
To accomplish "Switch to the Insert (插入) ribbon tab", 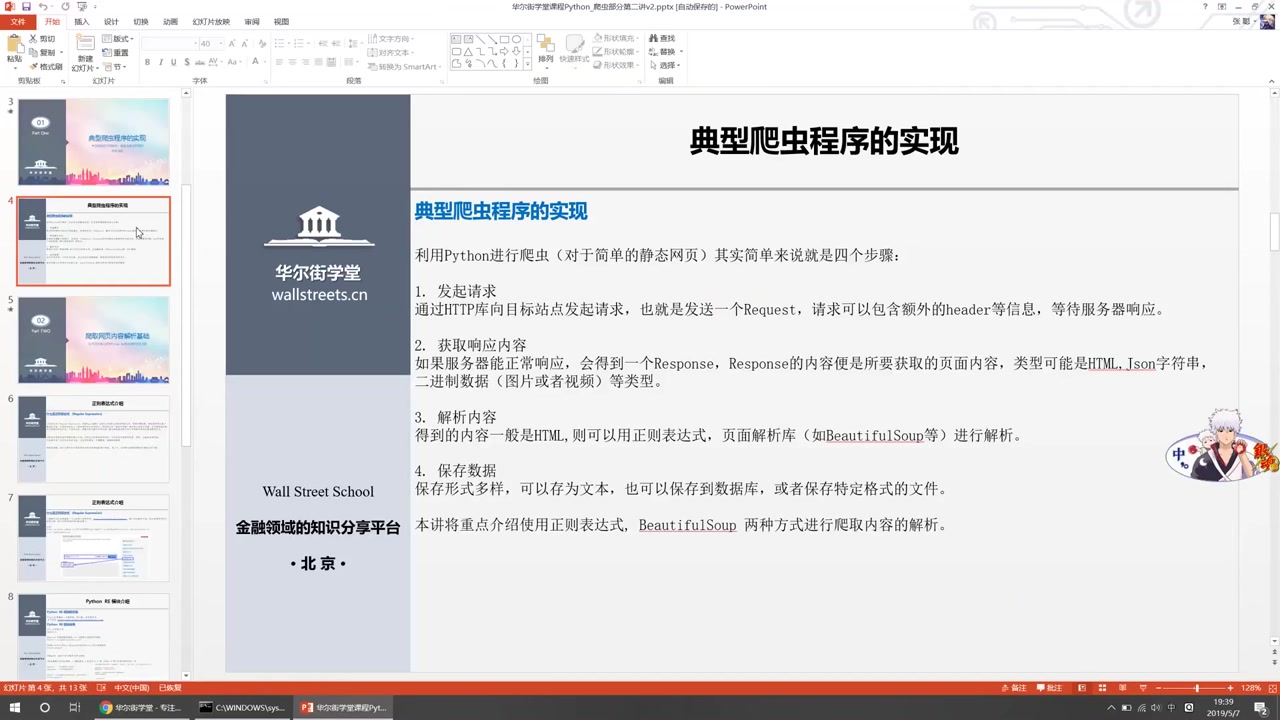I will click(x=81, y=21).
